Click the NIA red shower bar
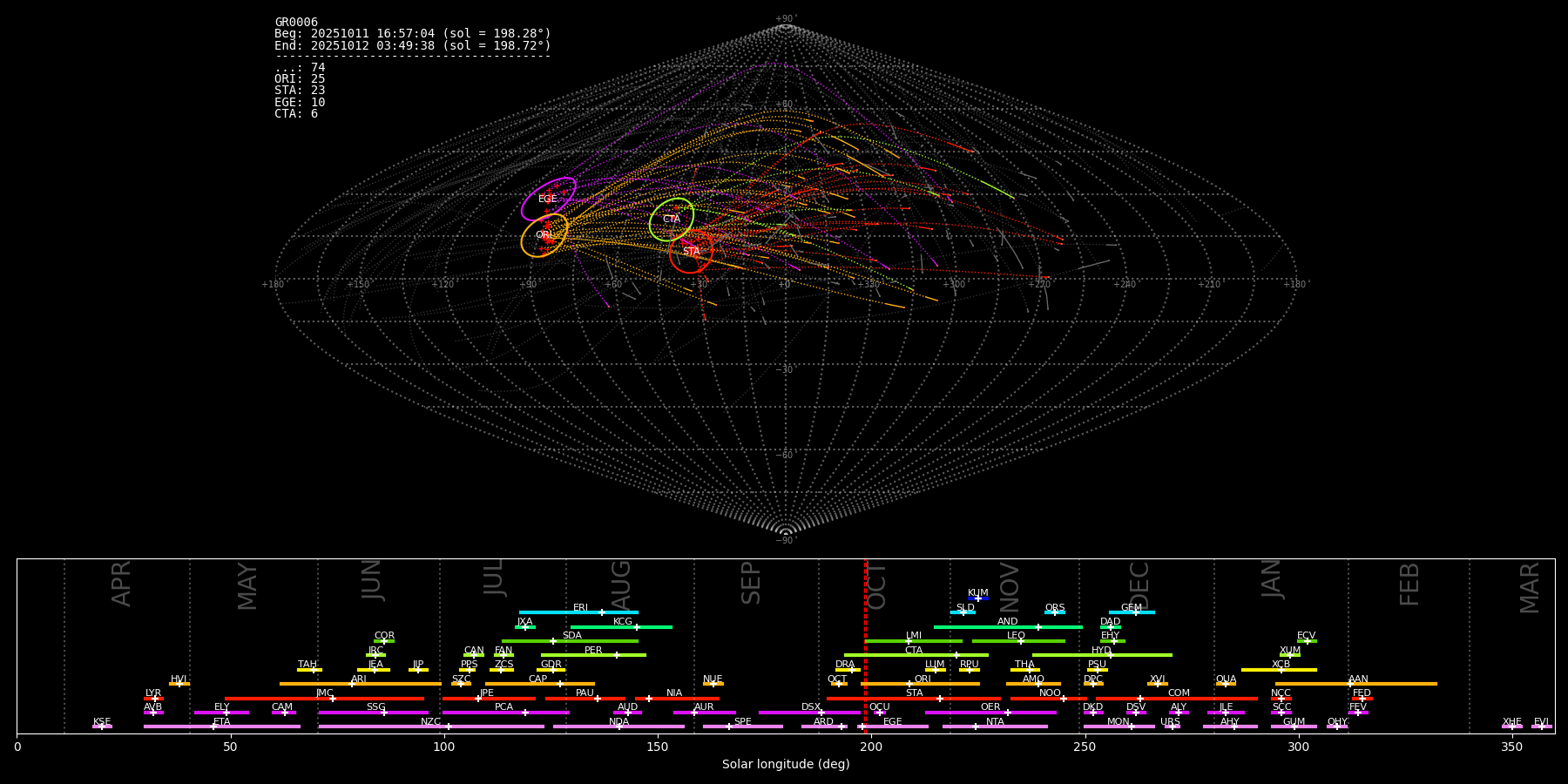 click(x=678, y=699)
